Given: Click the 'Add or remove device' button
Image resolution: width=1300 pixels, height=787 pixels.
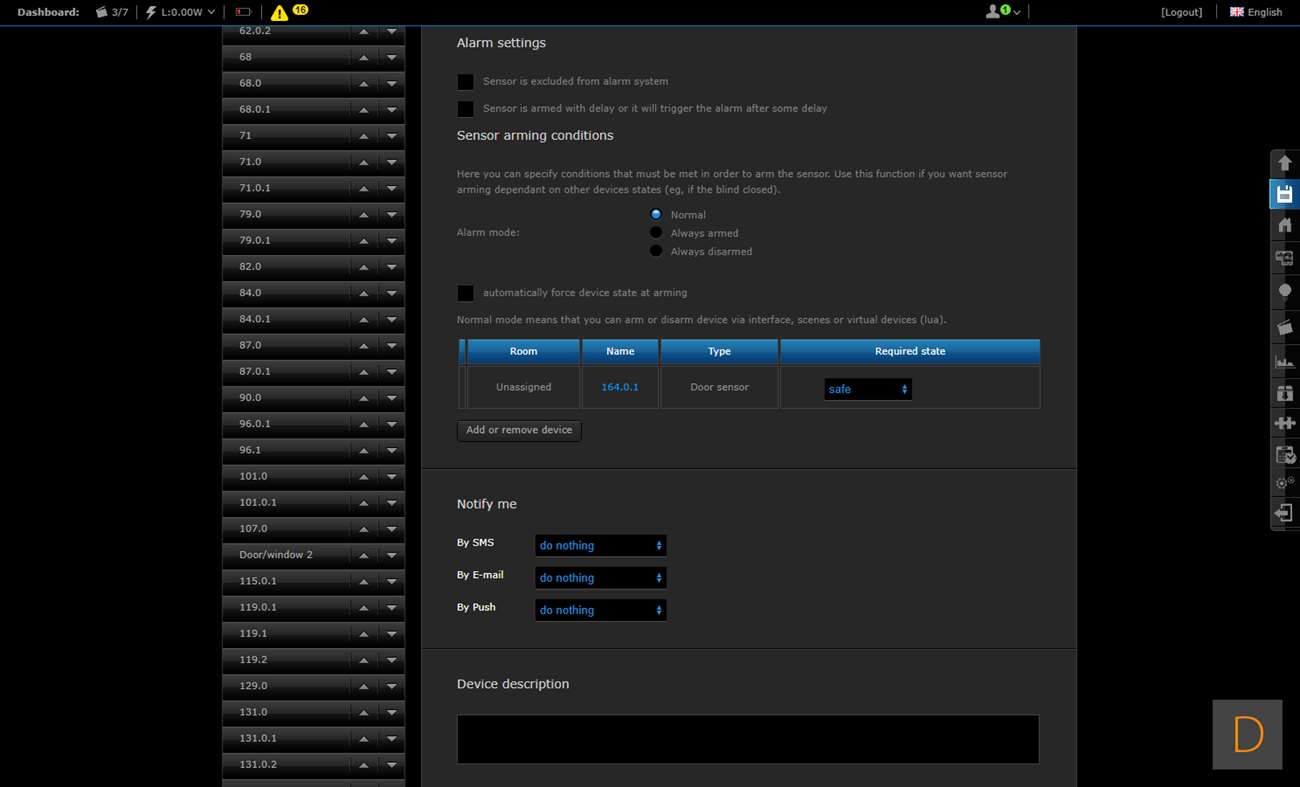Looking at the screenshot, I should click(519, 430).
